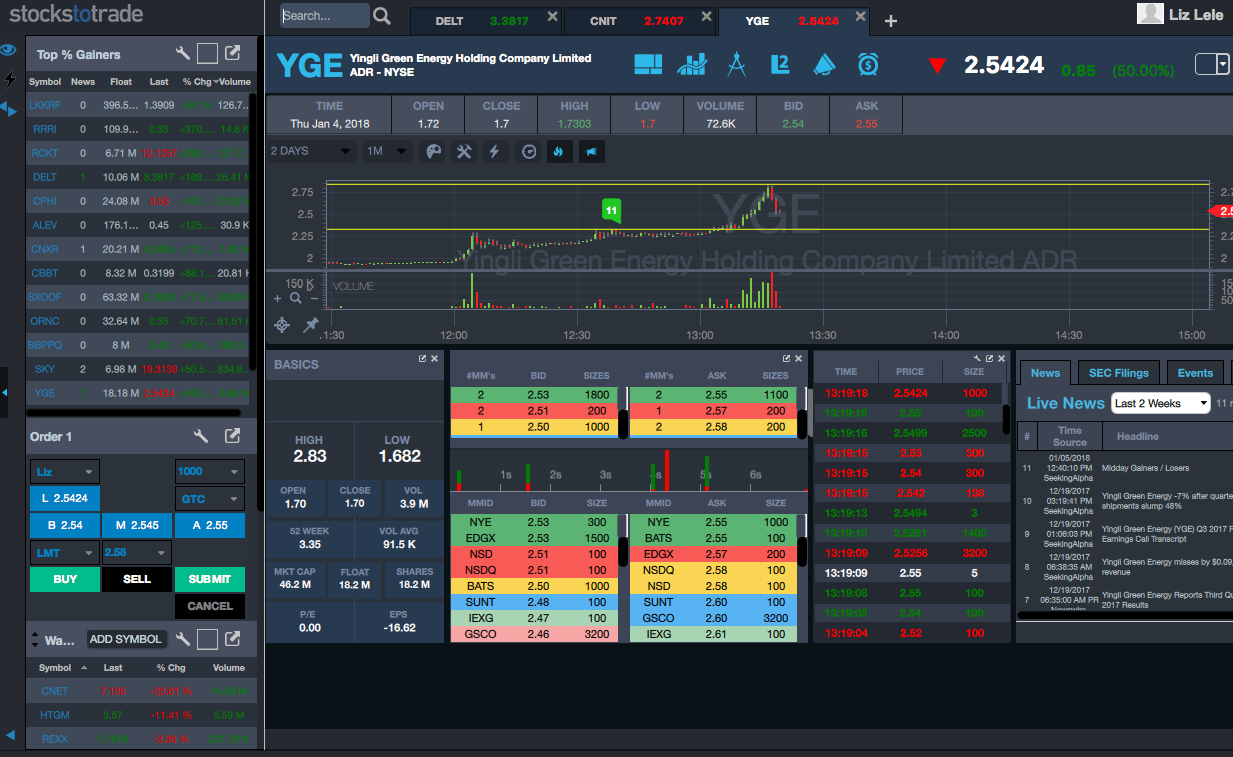Click the chart crosshair icon
The image size is (1233, 757).
tap(282, 325)
